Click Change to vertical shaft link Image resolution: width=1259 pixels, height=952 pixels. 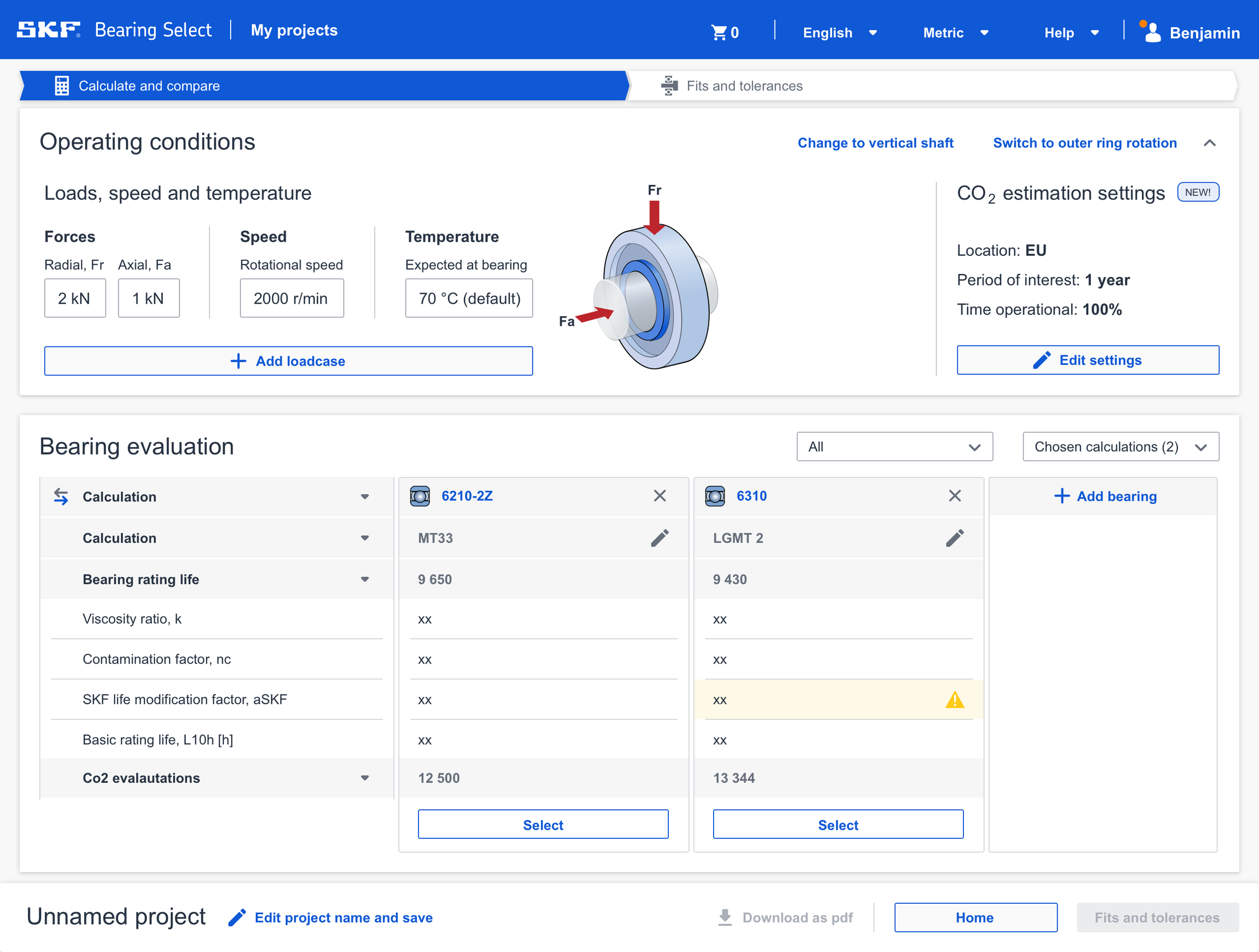tap(875, 143)
